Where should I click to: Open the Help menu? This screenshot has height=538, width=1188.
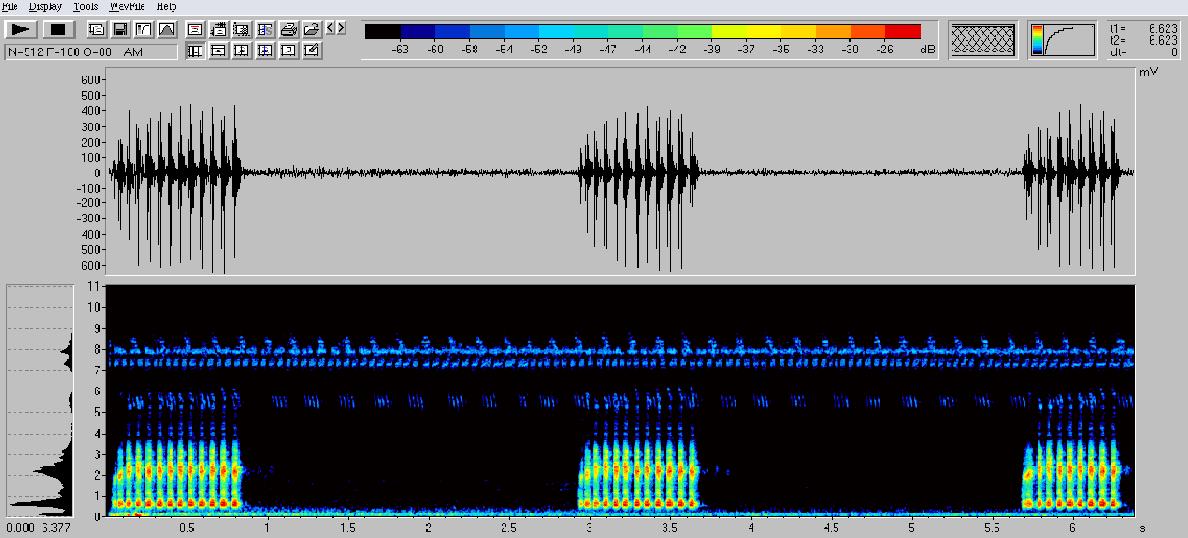click(x=166, y=6)
